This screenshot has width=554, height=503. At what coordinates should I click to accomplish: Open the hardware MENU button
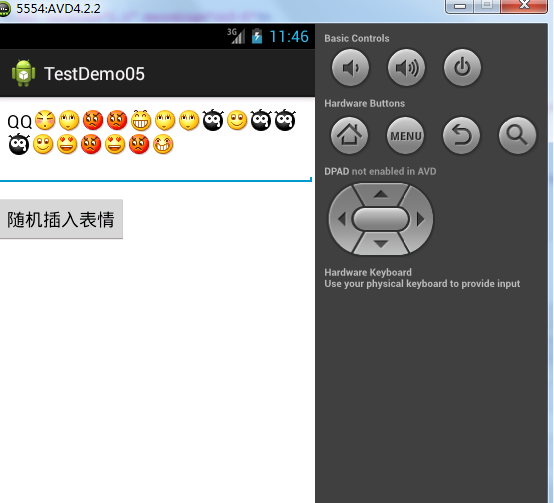[x=406, y=135]
